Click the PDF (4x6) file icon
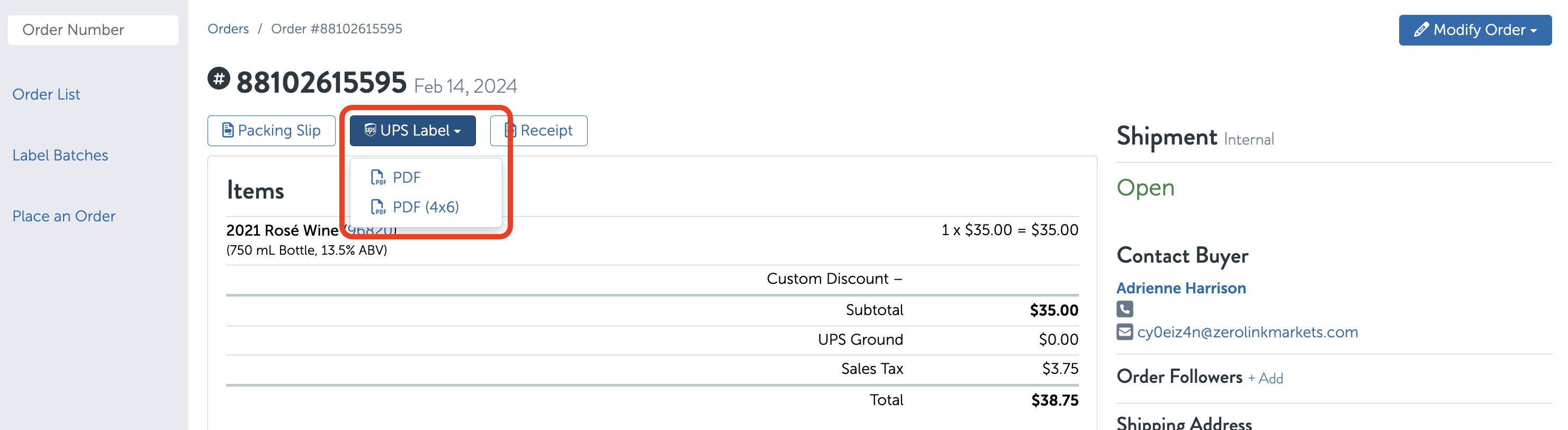This screenshot has height=430, width=1568. pyautogui.click(x=378, y=207)
